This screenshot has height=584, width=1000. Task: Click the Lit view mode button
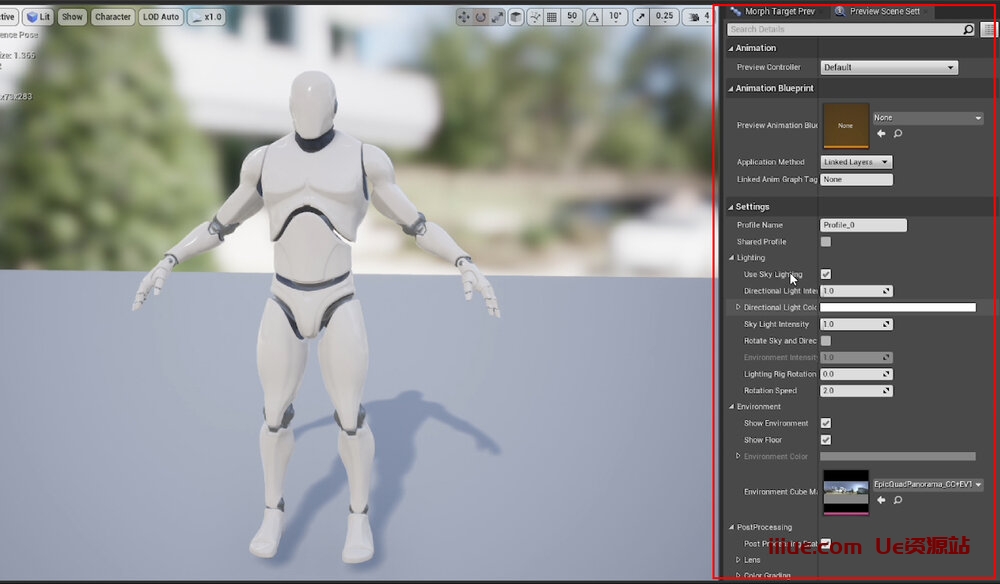pyautogui.click(x=39, y=17)
